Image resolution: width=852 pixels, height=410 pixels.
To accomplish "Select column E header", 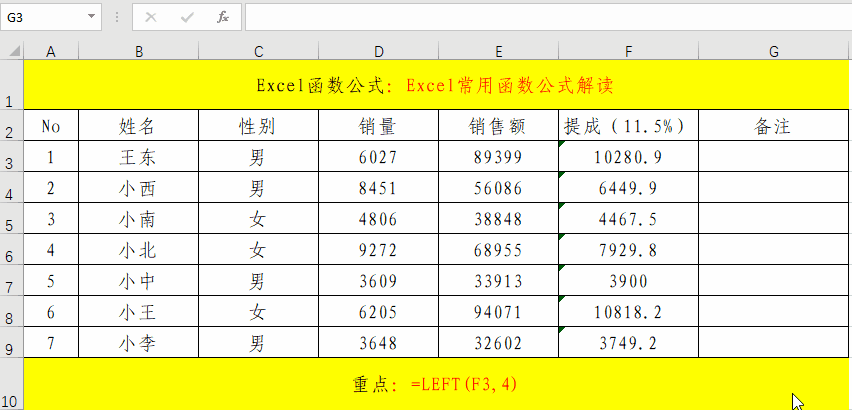I will 499,52.
